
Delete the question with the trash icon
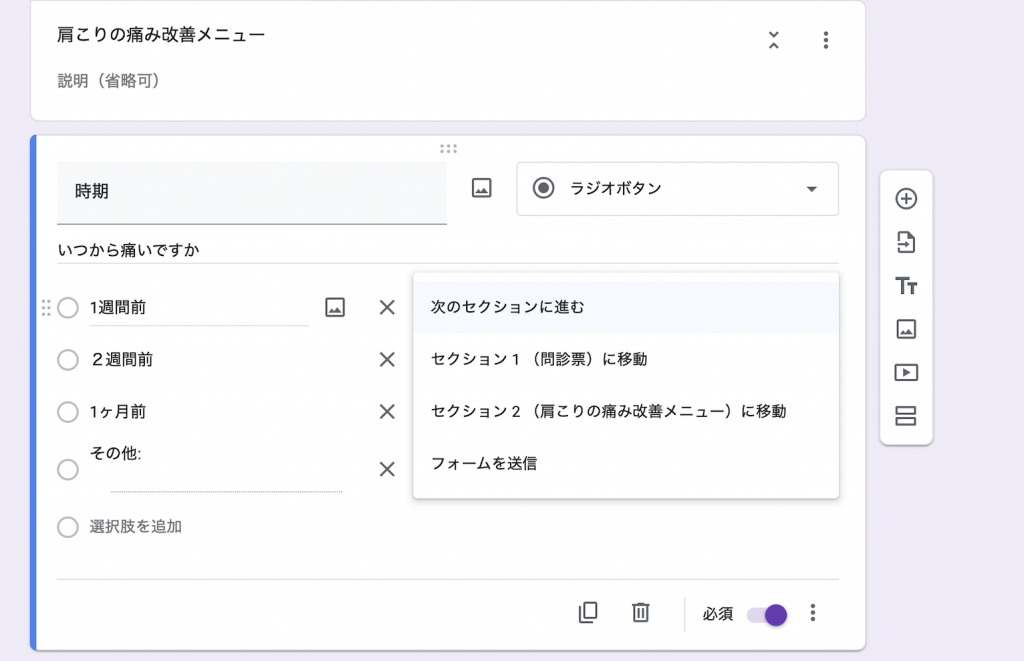point(641,613)
